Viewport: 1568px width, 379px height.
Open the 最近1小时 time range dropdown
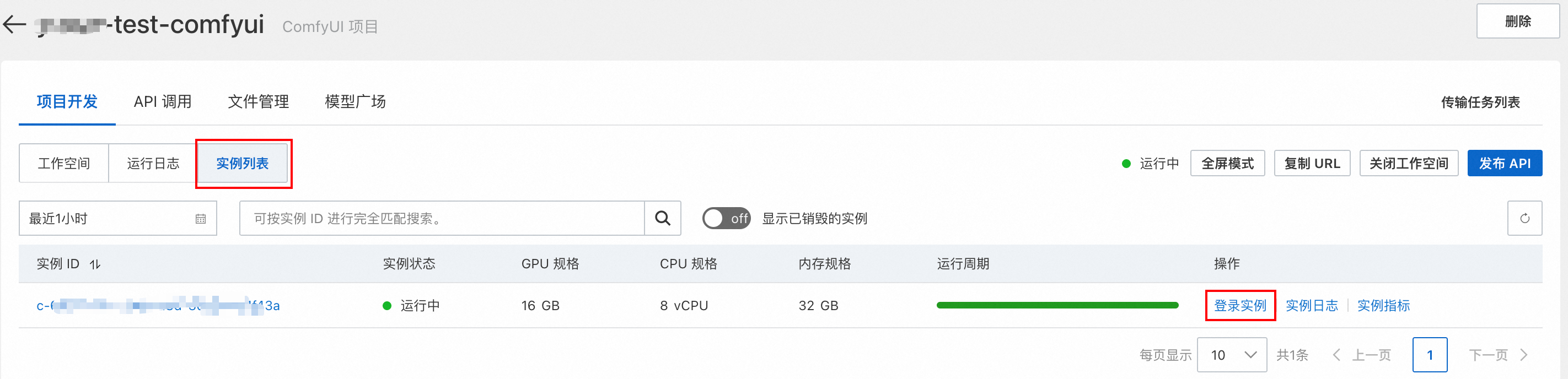(118, 218)
